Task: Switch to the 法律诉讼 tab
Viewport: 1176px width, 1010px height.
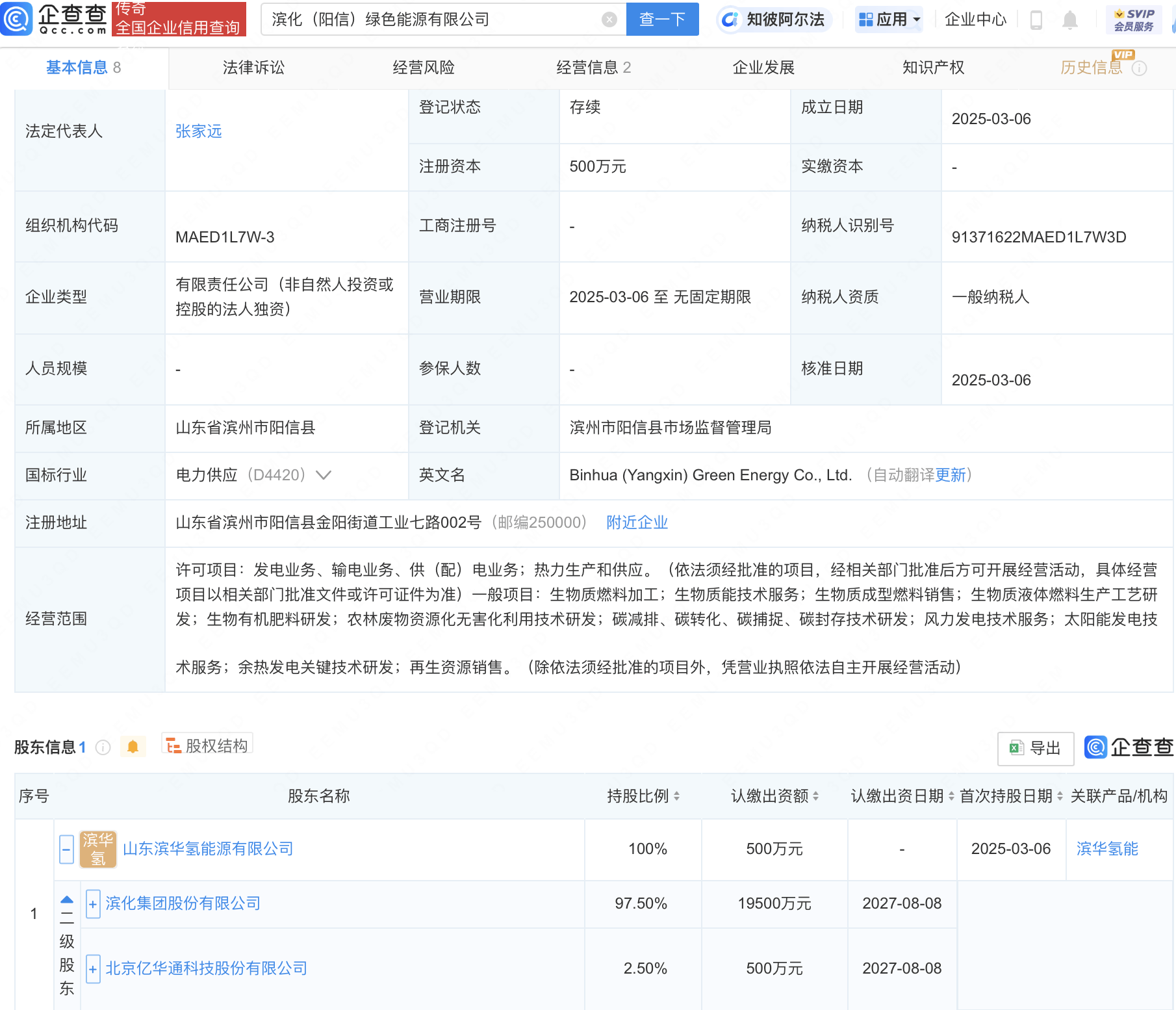Action: click(x=253, y=67)
